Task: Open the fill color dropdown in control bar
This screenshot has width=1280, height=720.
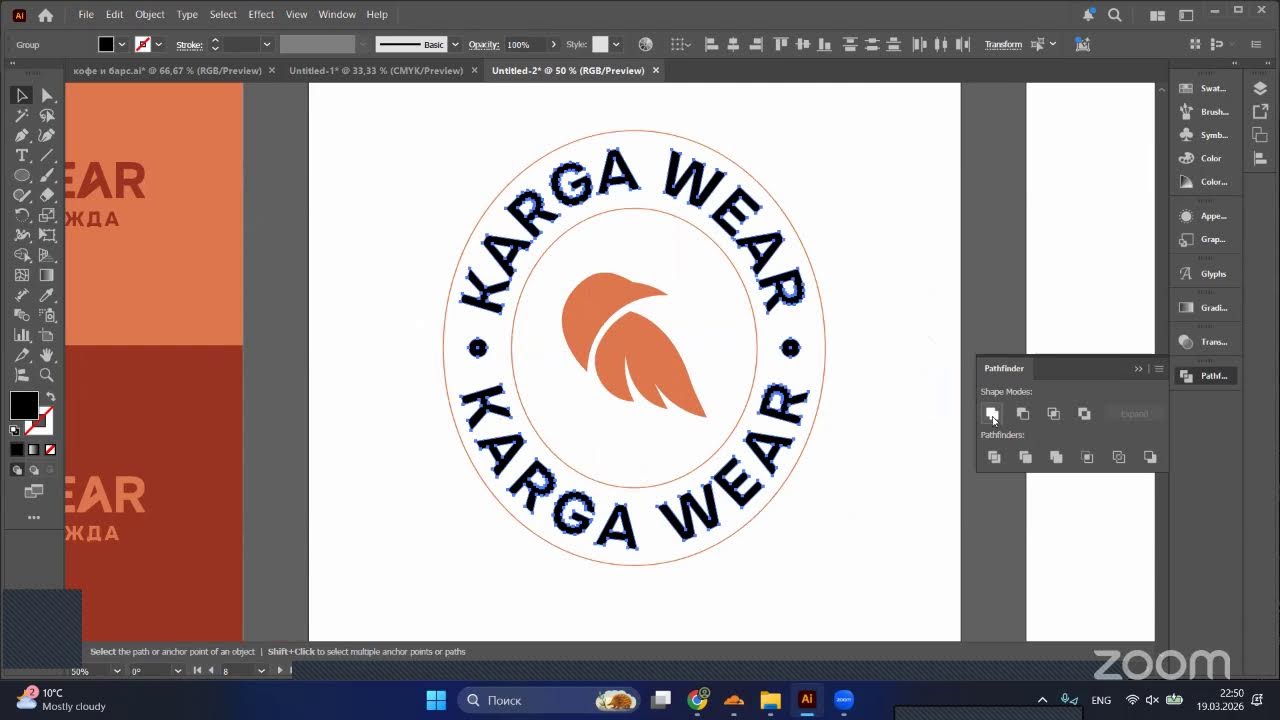Action: 122,45
